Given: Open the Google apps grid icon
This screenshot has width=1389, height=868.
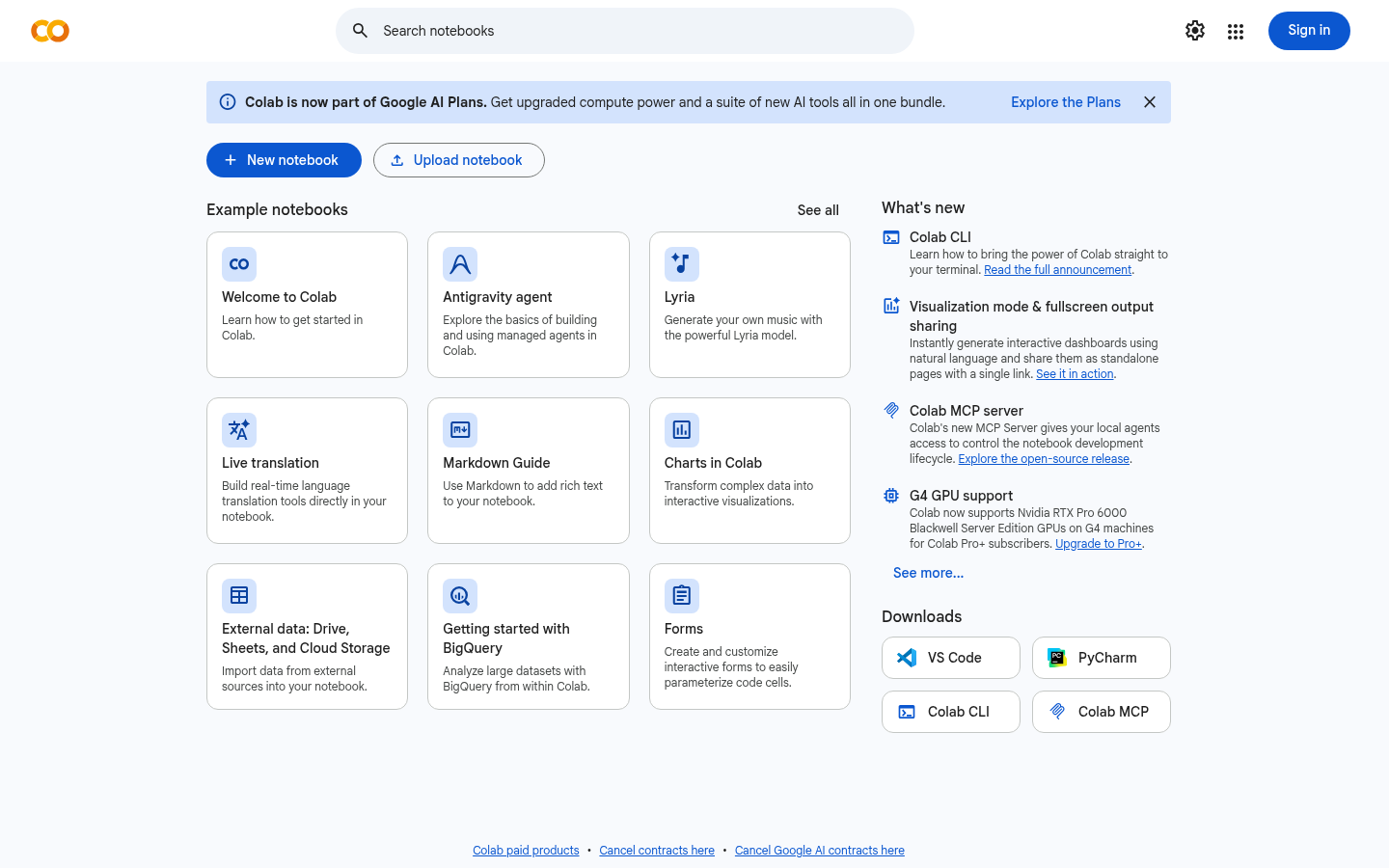Looking at the screenshot, I should [x=1236, y=31].
